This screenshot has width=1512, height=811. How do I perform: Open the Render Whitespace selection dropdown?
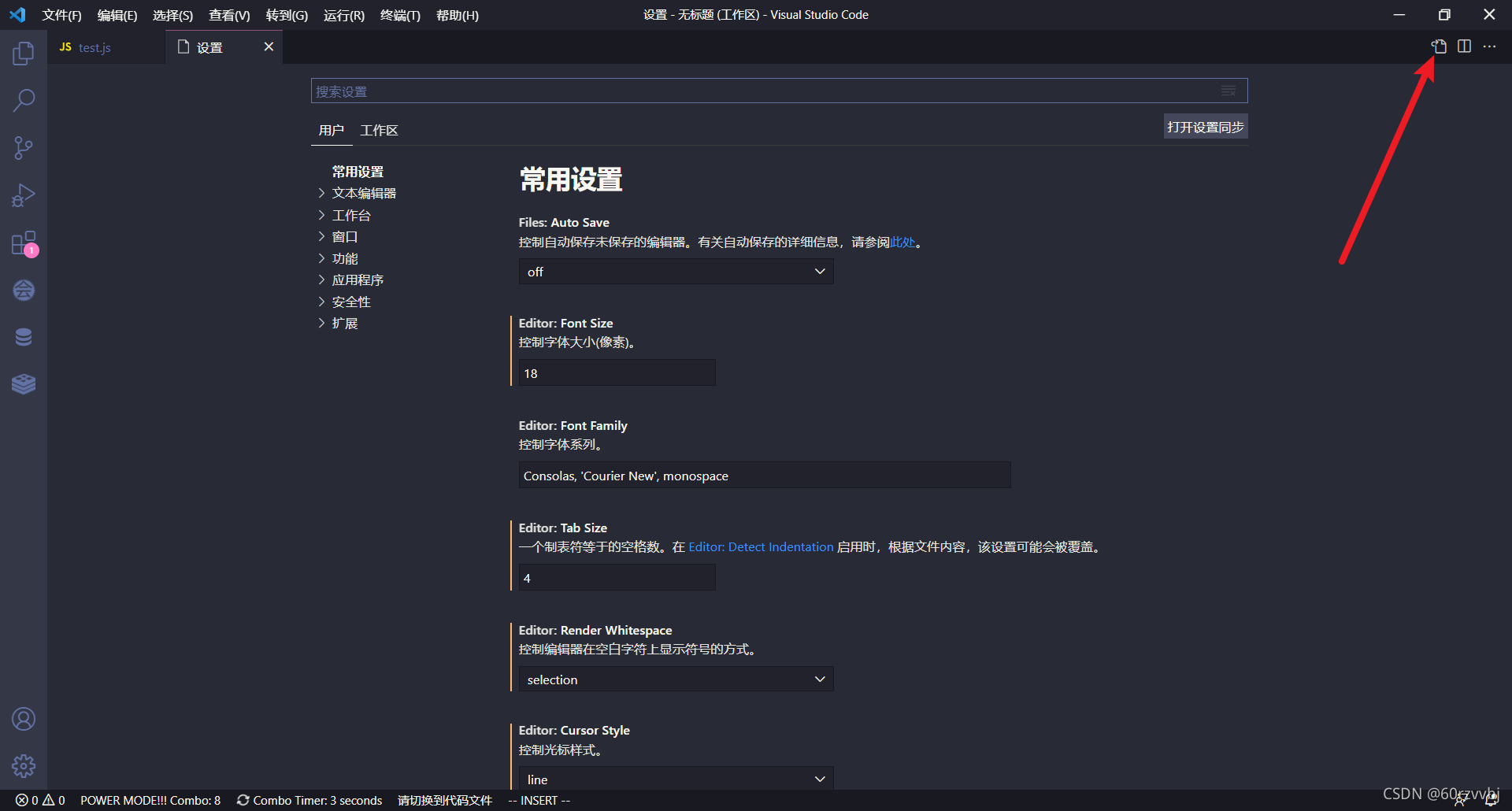(x=675, y=679)
